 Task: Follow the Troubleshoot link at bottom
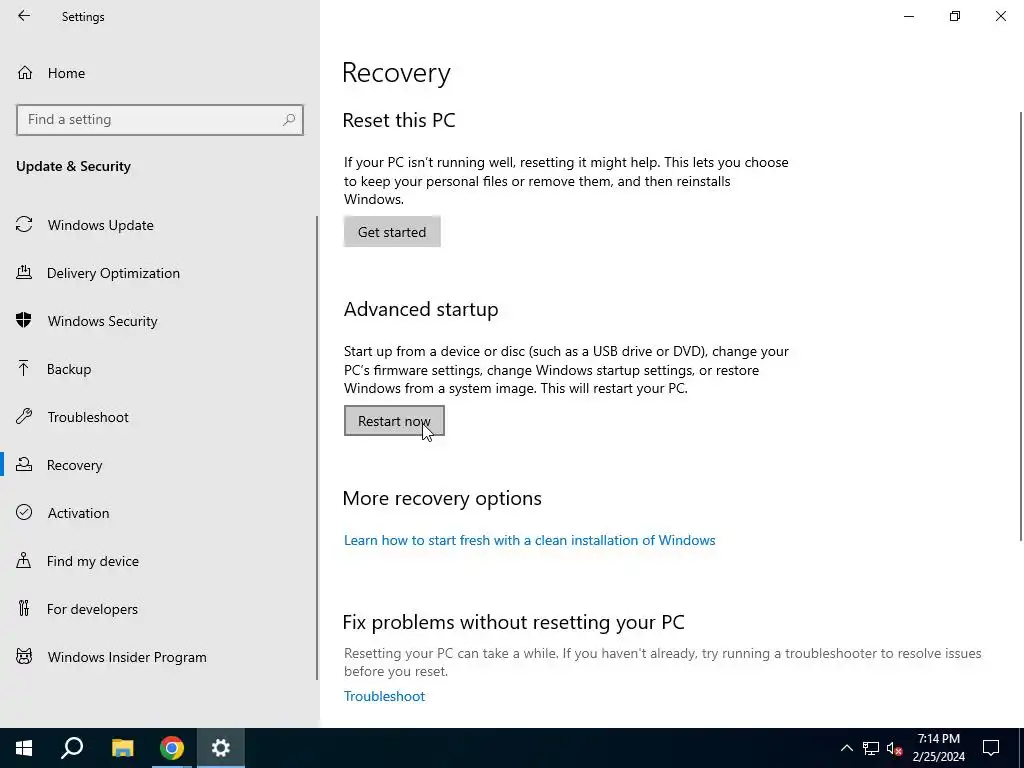click(x=385, y=696)
